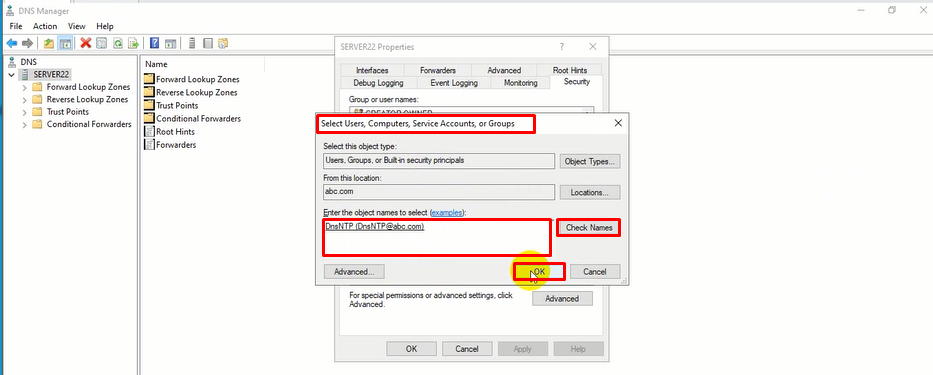
Task: Open help with blue question mark icon
Action: pyautogui.click(x=155, y=43)
